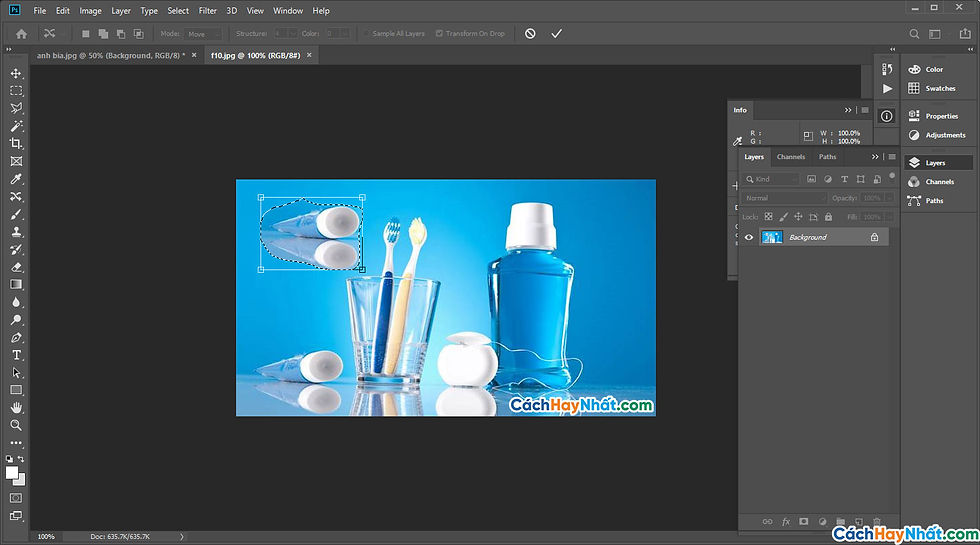
Task: Select the Rectangle shape tool
Action: coord(16,390)
